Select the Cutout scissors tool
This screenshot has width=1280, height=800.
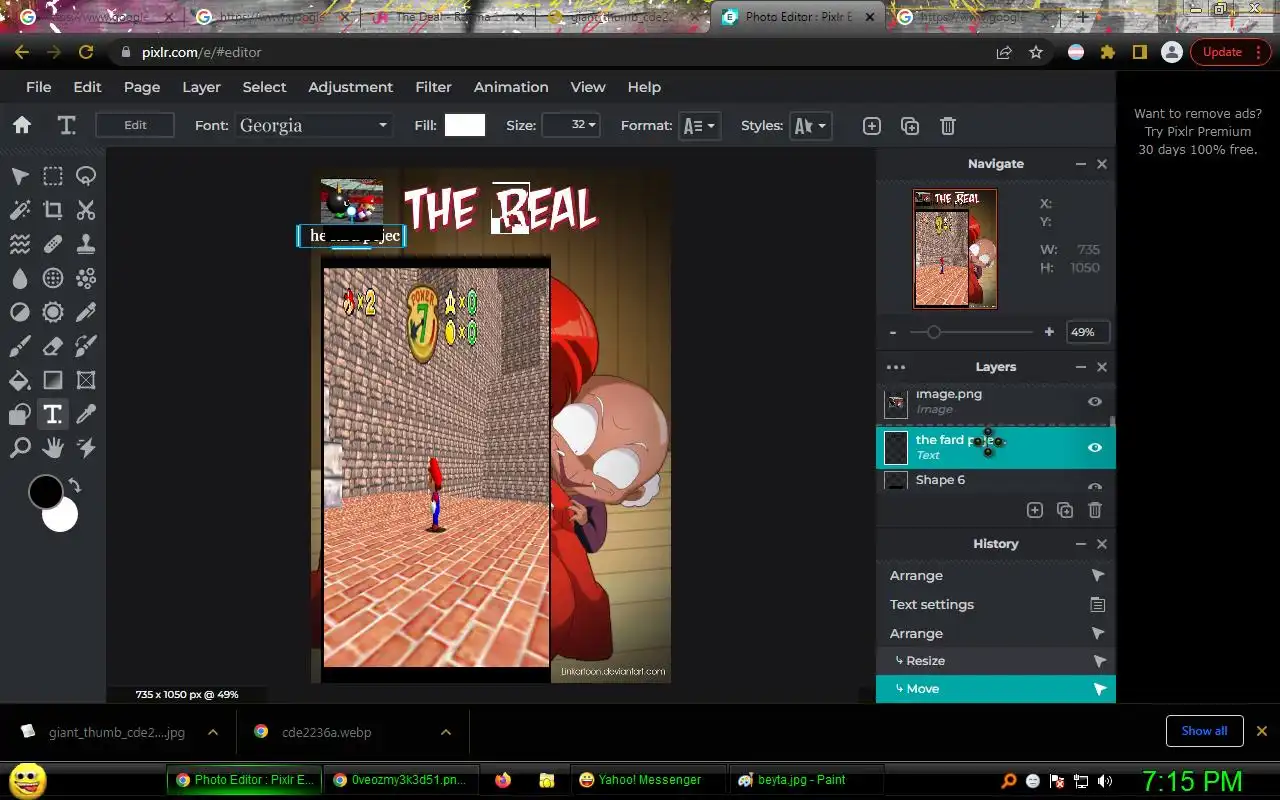pyautogui.click(x=86, y=210)
